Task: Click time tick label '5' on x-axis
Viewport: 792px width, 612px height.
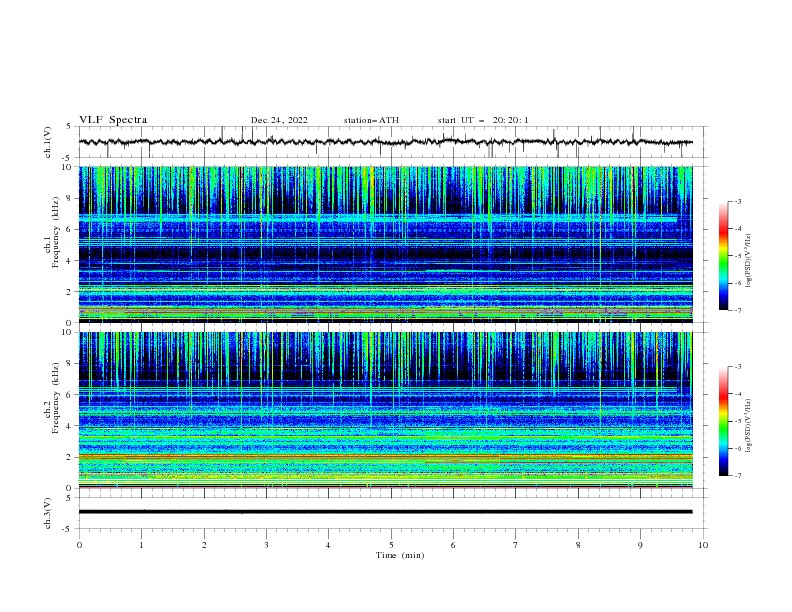Action: 391,545
